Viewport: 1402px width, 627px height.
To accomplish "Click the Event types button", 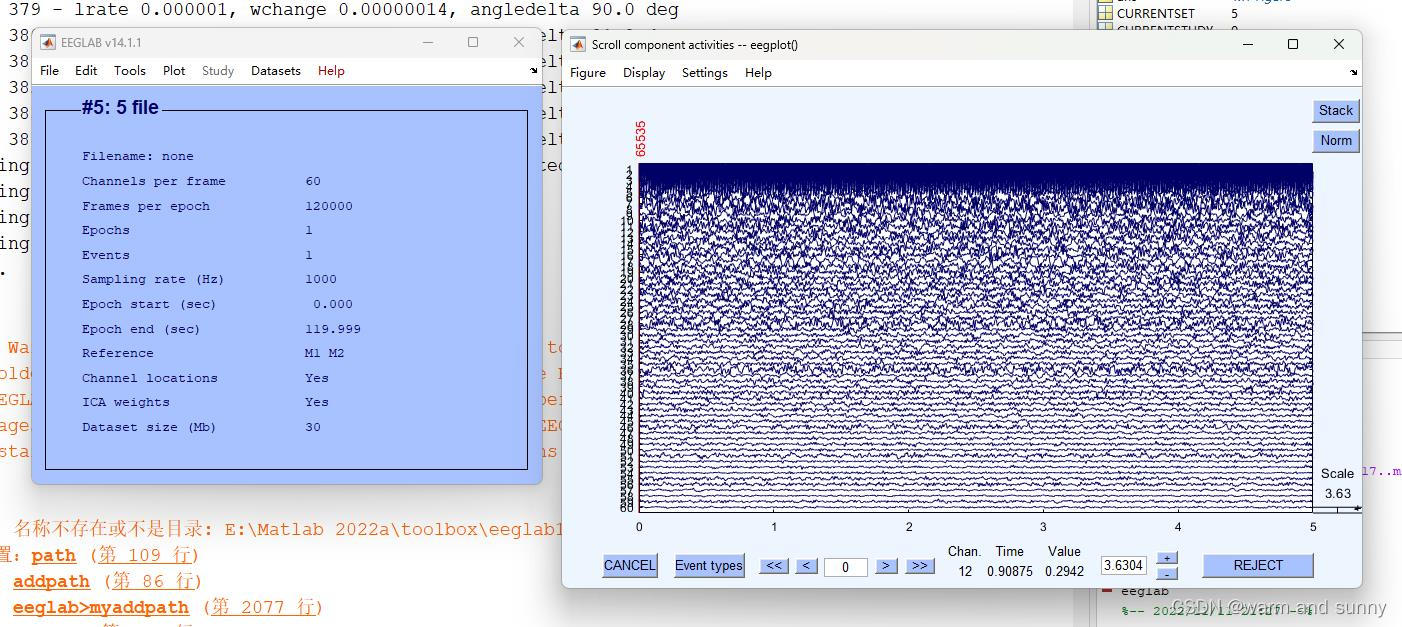I will coord(709,565).
